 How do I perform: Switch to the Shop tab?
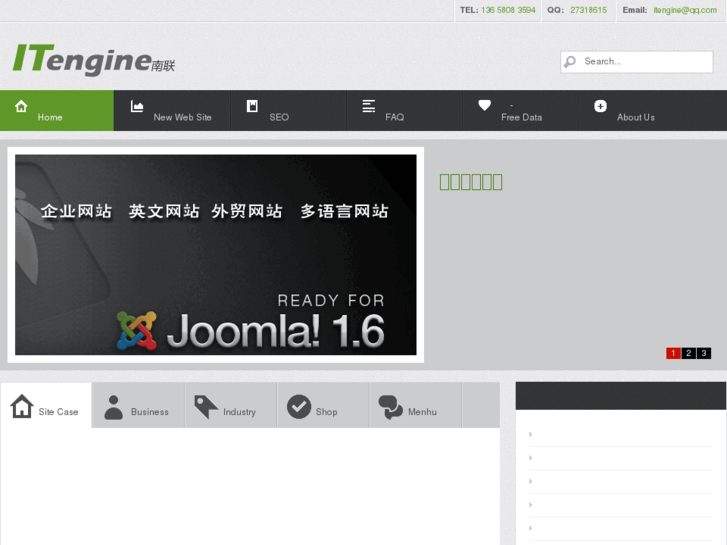tap(323, 405)
